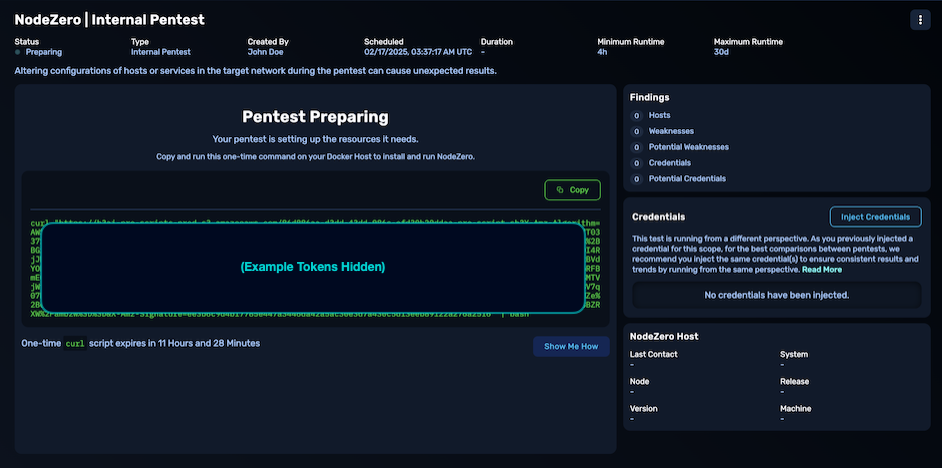The height and width of the screenshot is (468, 942).
Task: Select the Hosts findings row
Action: click(x=651, y=115)
